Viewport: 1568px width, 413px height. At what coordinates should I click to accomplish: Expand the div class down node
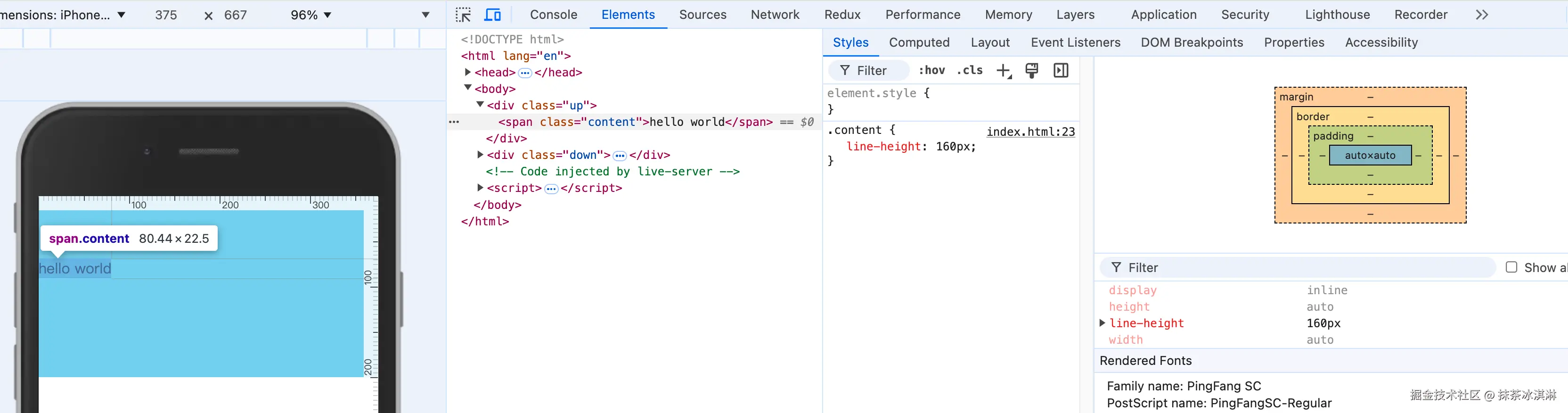pyautogui.click(x=480, y=155)
